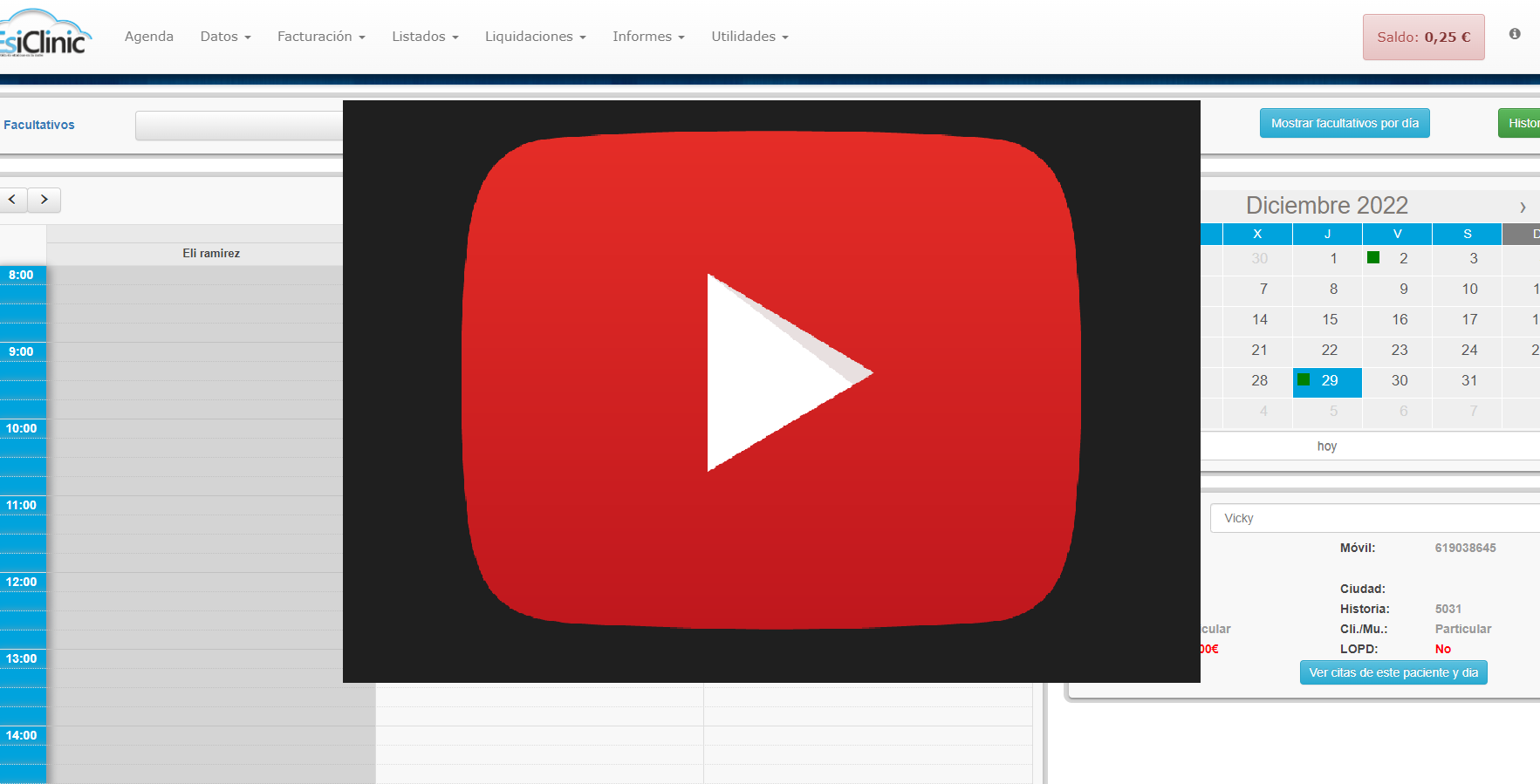Click the V weekday column header
1540x784 pixels.
click(x=1397, y=234)
